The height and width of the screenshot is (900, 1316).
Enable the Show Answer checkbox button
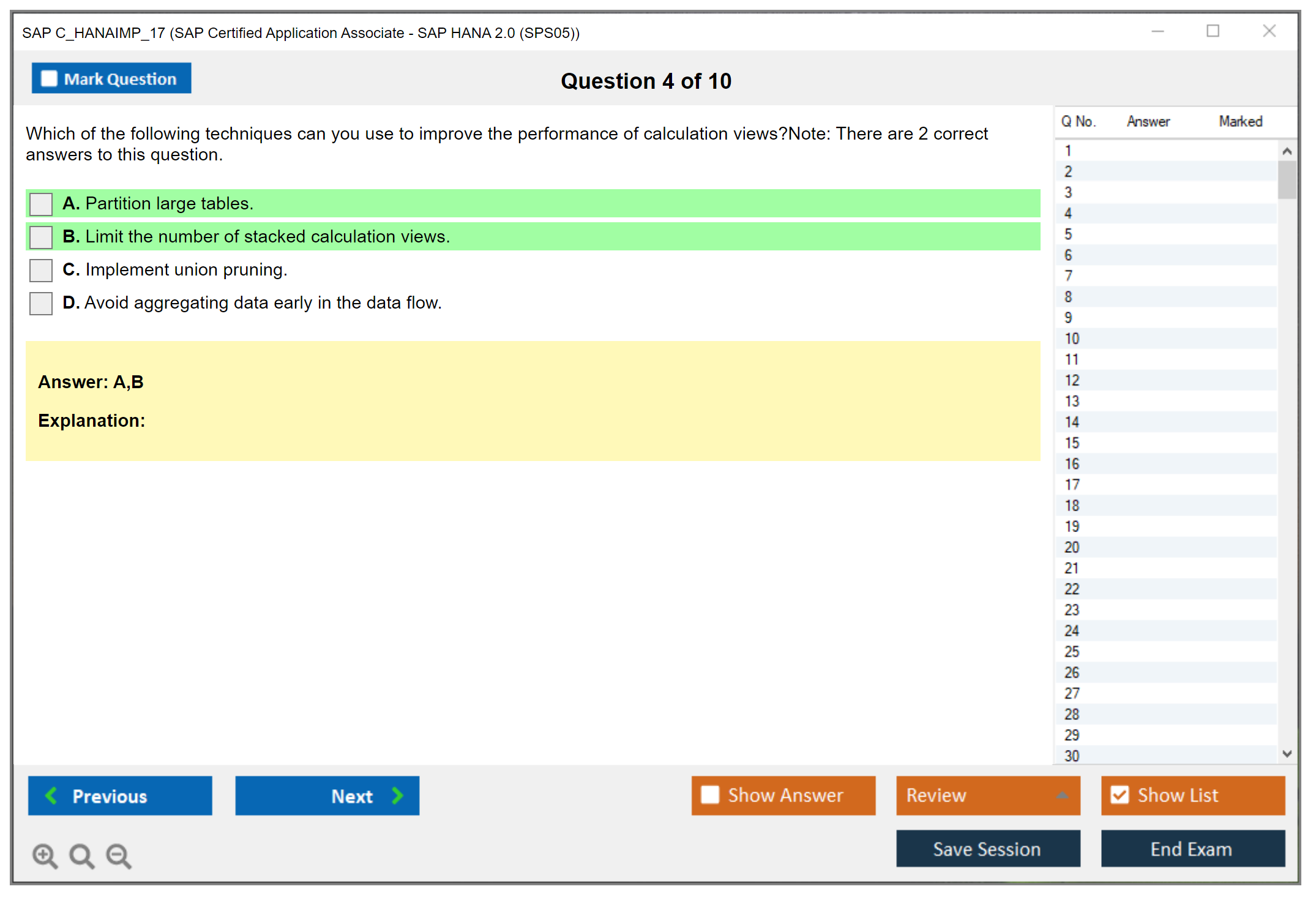710,795
